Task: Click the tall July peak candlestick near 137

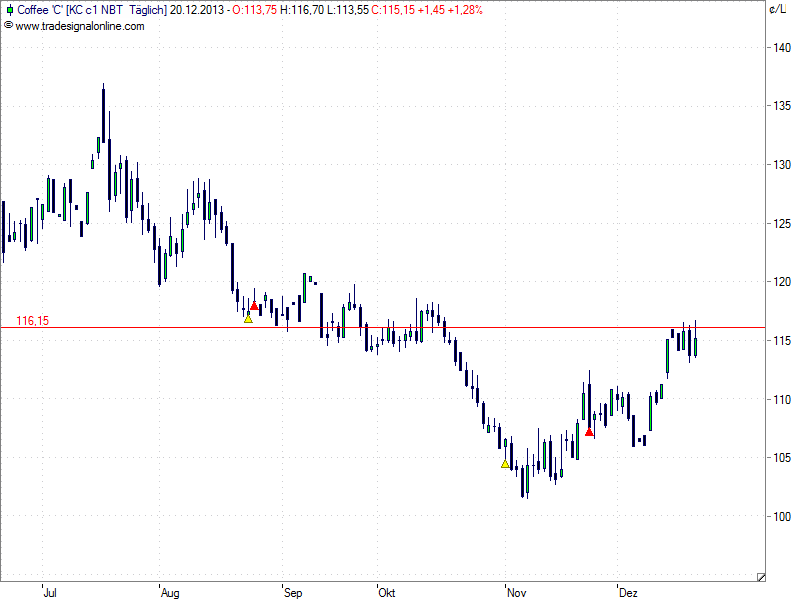Action: 104,115
